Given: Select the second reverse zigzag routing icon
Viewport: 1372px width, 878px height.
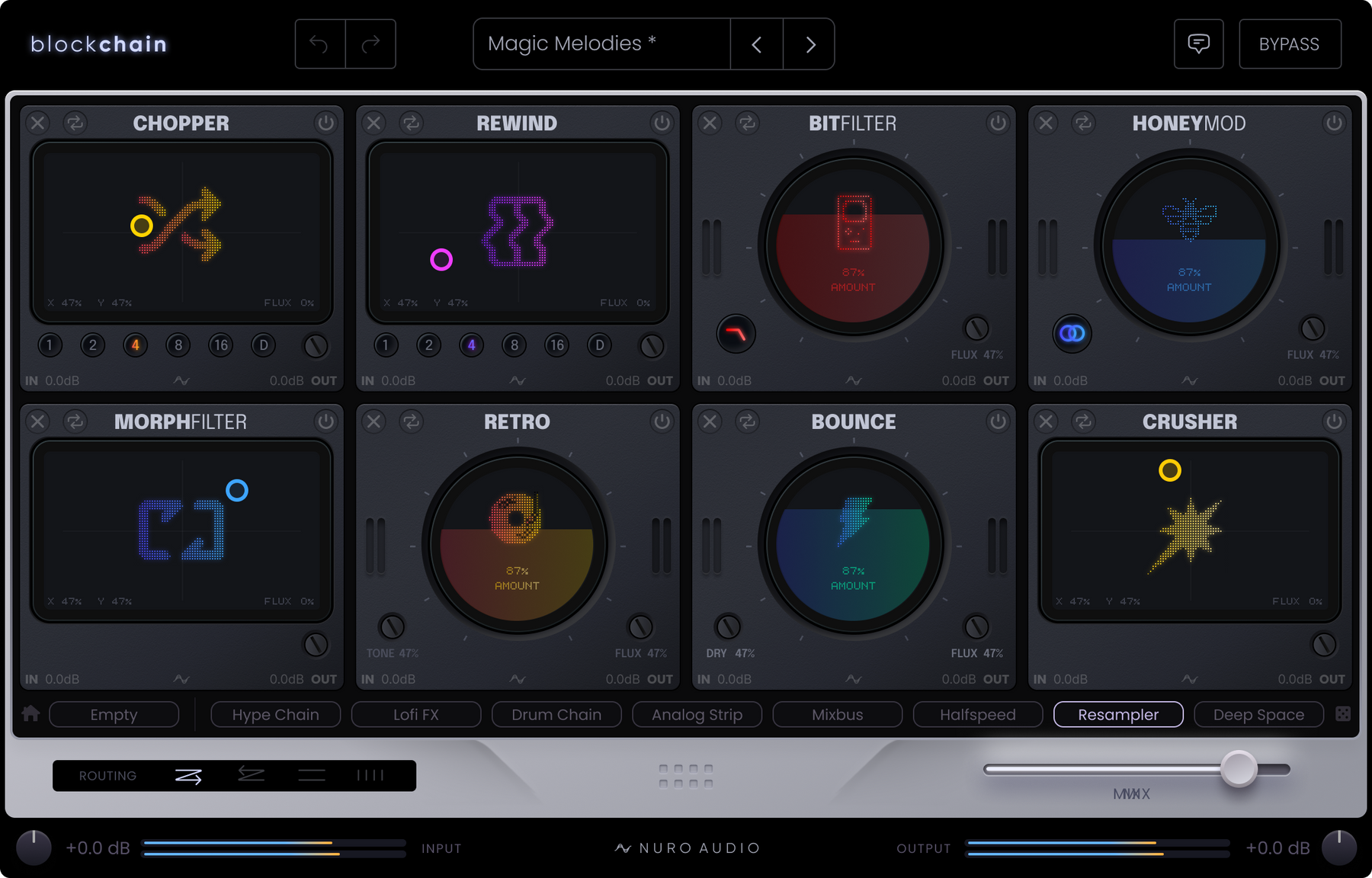Looking at the screenshot, I should 251,776.
